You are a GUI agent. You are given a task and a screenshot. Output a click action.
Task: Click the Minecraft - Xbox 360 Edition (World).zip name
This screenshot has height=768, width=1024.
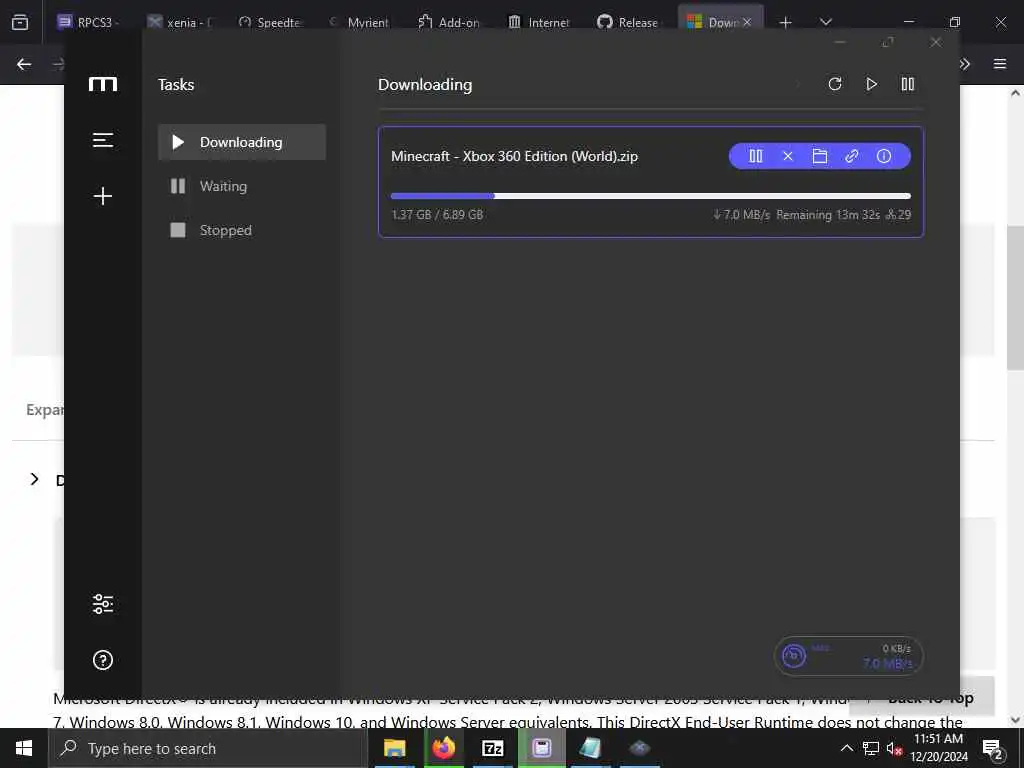(515, 156)
